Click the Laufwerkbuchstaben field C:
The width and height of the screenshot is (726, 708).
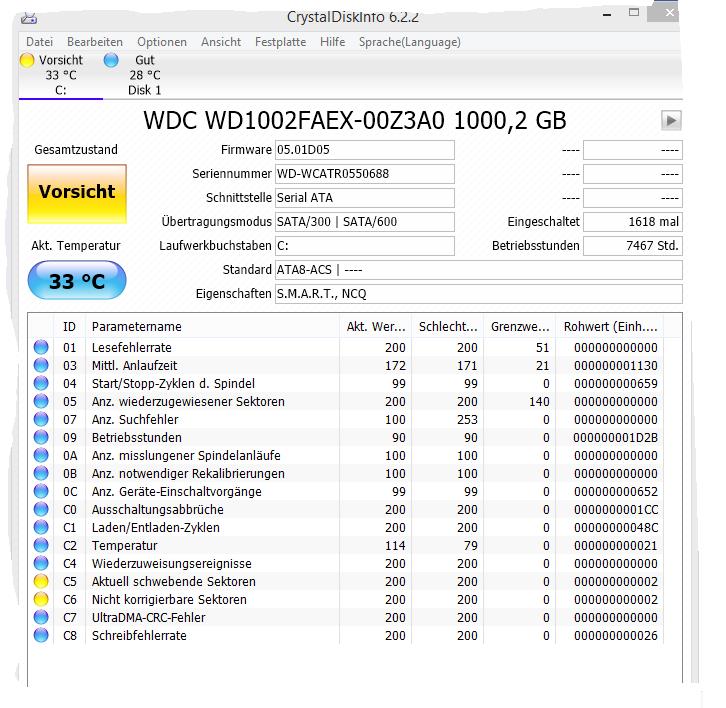(x=365, y=246)
